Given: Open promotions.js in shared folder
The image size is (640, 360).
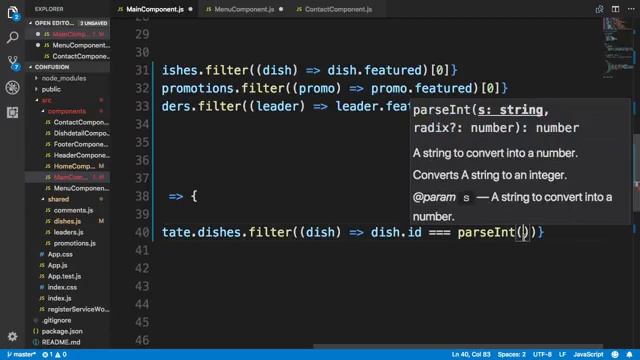Looking at the screenshot, I should click(68, 243).
